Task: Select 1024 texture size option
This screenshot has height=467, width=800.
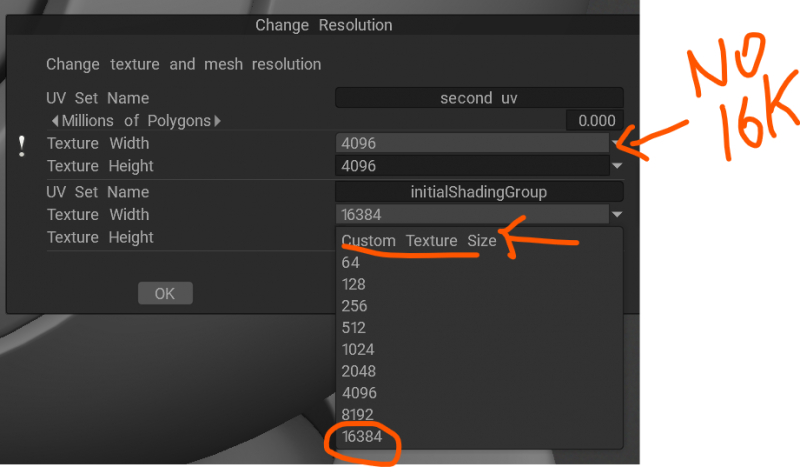Action: 358,350
